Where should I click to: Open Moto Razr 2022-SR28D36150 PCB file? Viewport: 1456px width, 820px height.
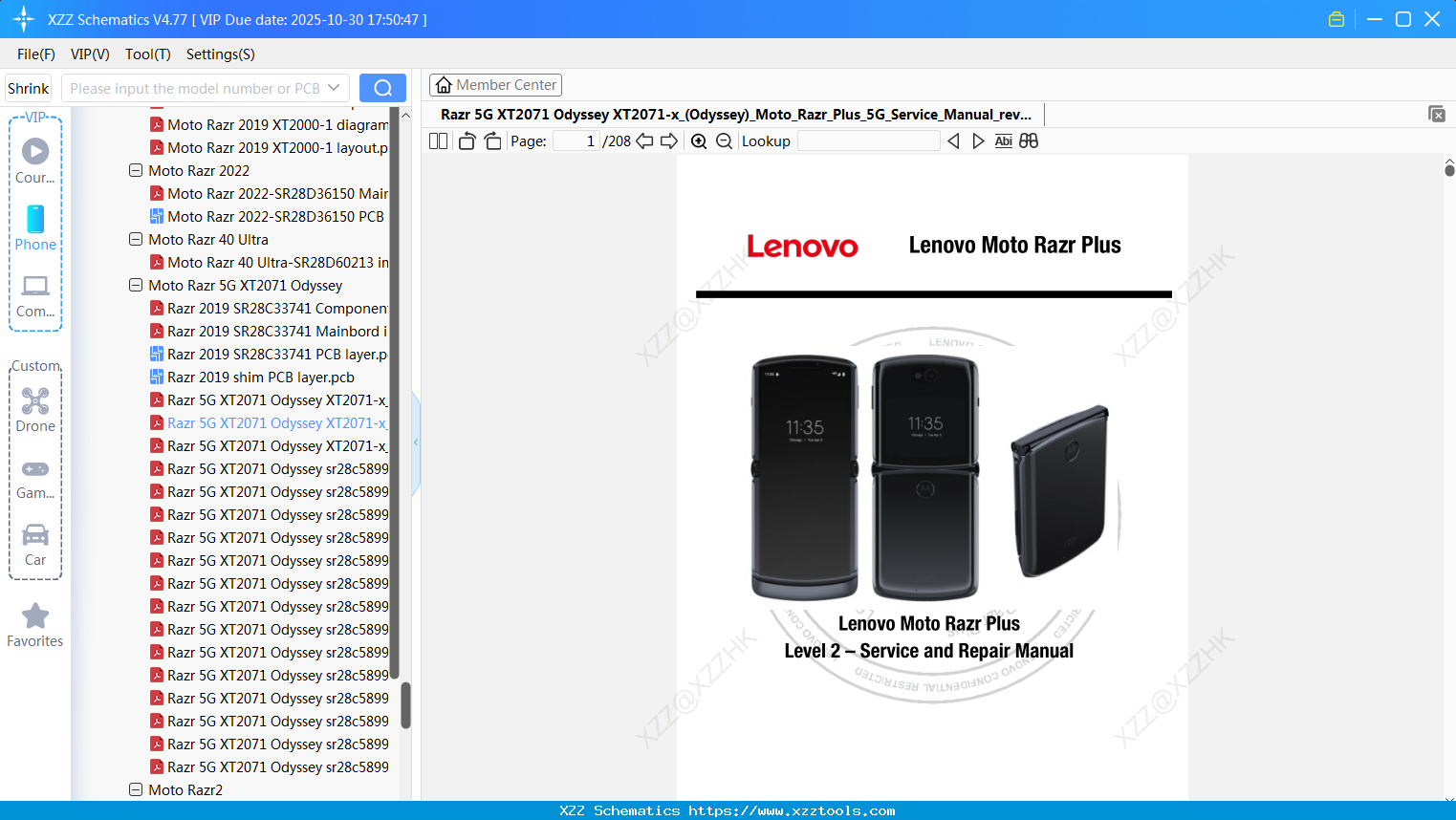pyautogui.click(x=275, y=216)
